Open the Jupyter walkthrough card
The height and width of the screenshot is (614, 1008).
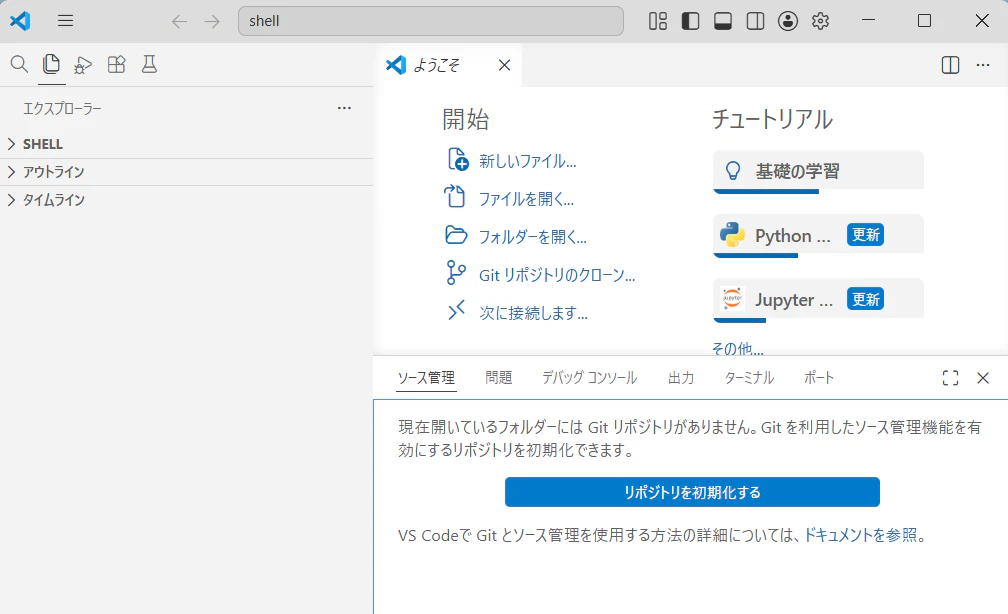point(818,300)
